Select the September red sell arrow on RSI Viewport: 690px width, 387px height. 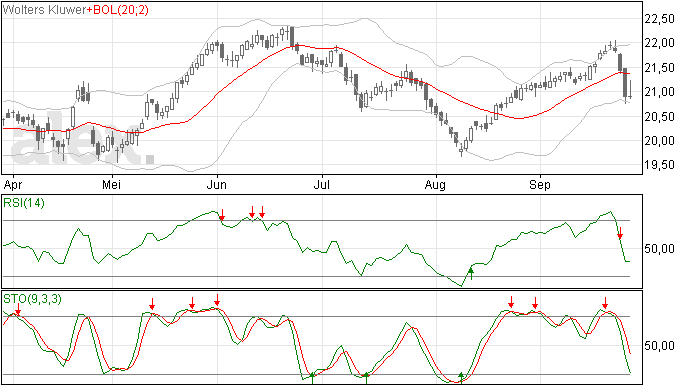pos(620,233)
